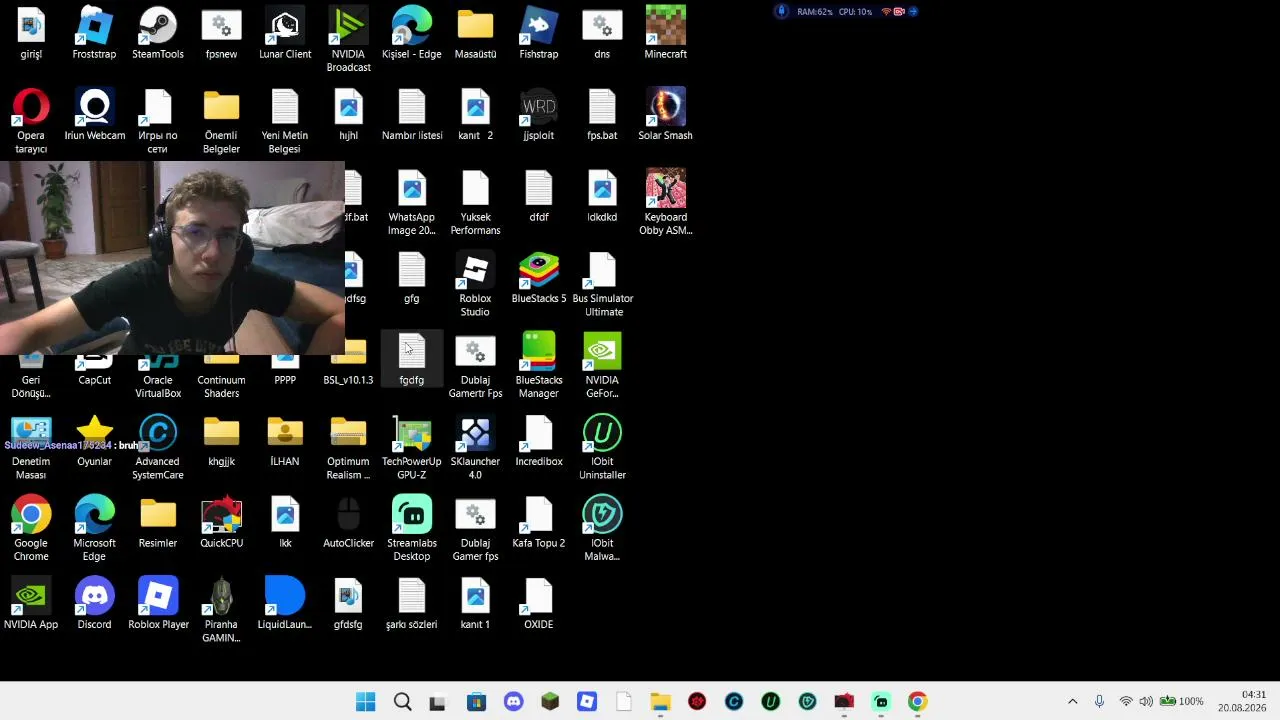
Task: Select the fps.bat file icon
Action: tap(602, 115)
